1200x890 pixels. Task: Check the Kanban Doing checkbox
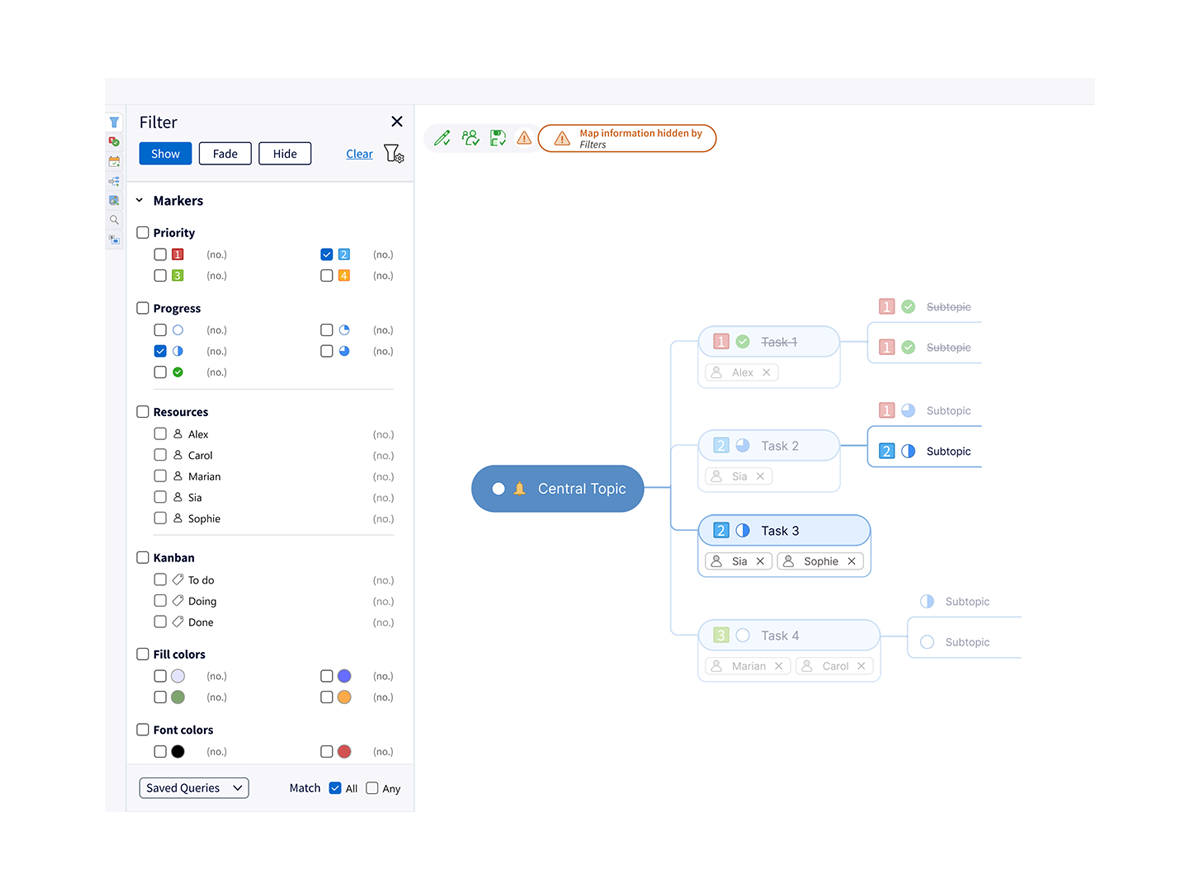160,601
